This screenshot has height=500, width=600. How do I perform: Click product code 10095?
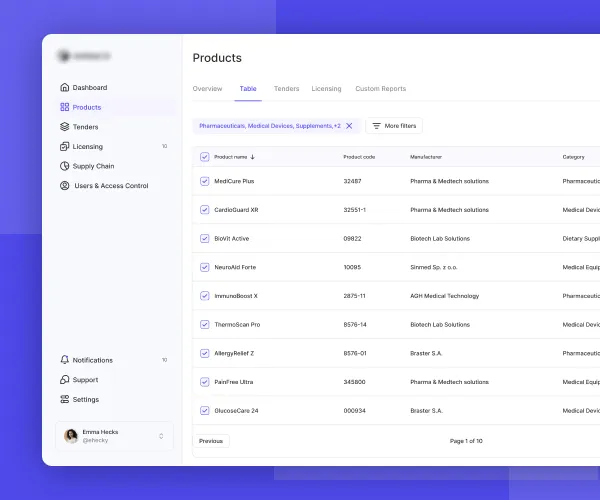[352, 267]
